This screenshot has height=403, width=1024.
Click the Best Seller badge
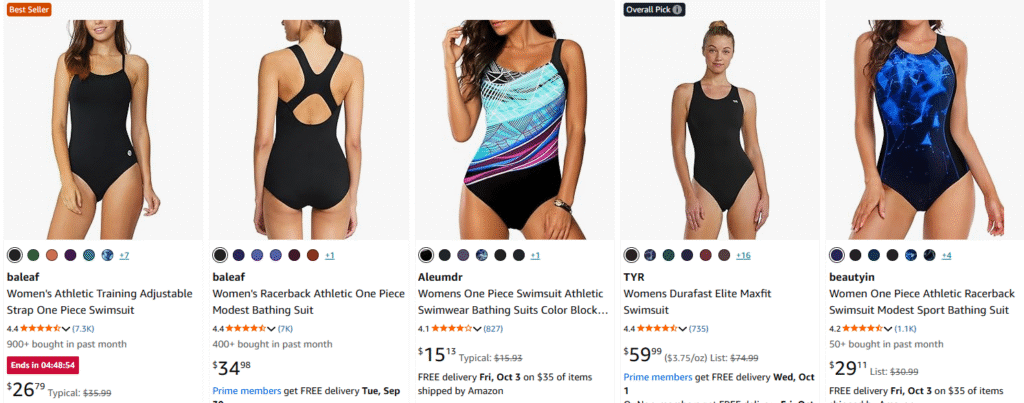click(x=29, y=10)
